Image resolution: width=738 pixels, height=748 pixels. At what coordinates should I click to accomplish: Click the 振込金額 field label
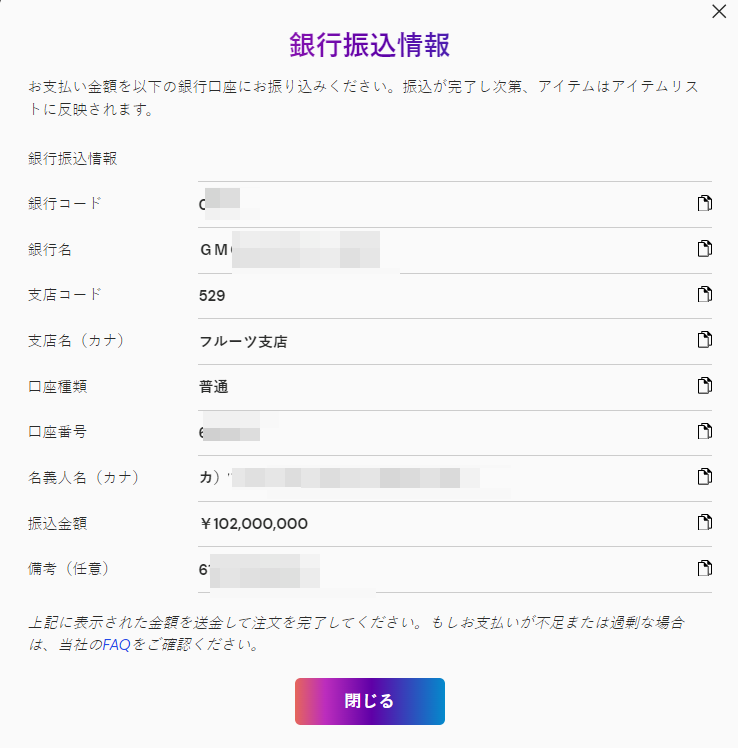coord(58,523)
